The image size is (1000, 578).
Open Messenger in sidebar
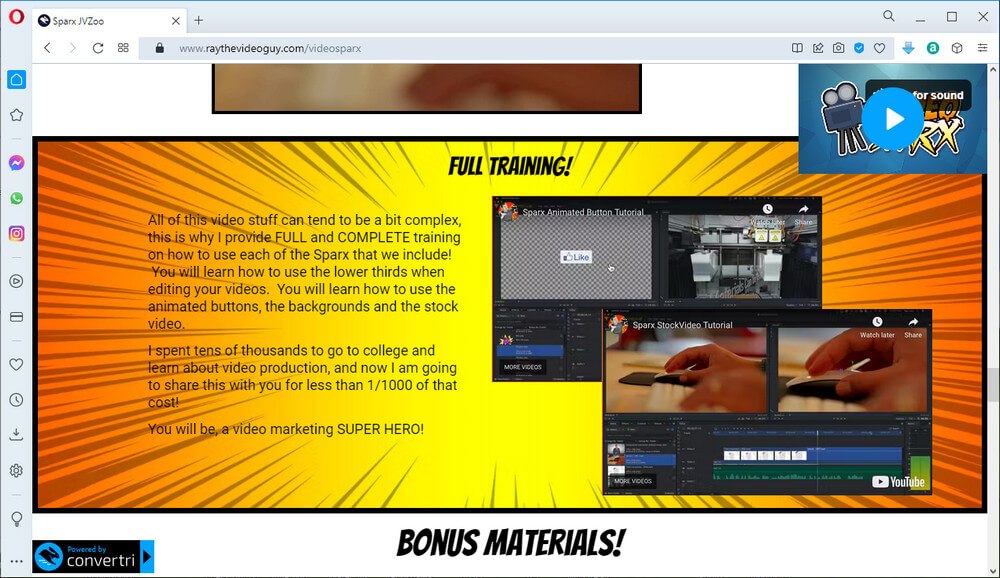pyautogui.click(x=17, y=163)
